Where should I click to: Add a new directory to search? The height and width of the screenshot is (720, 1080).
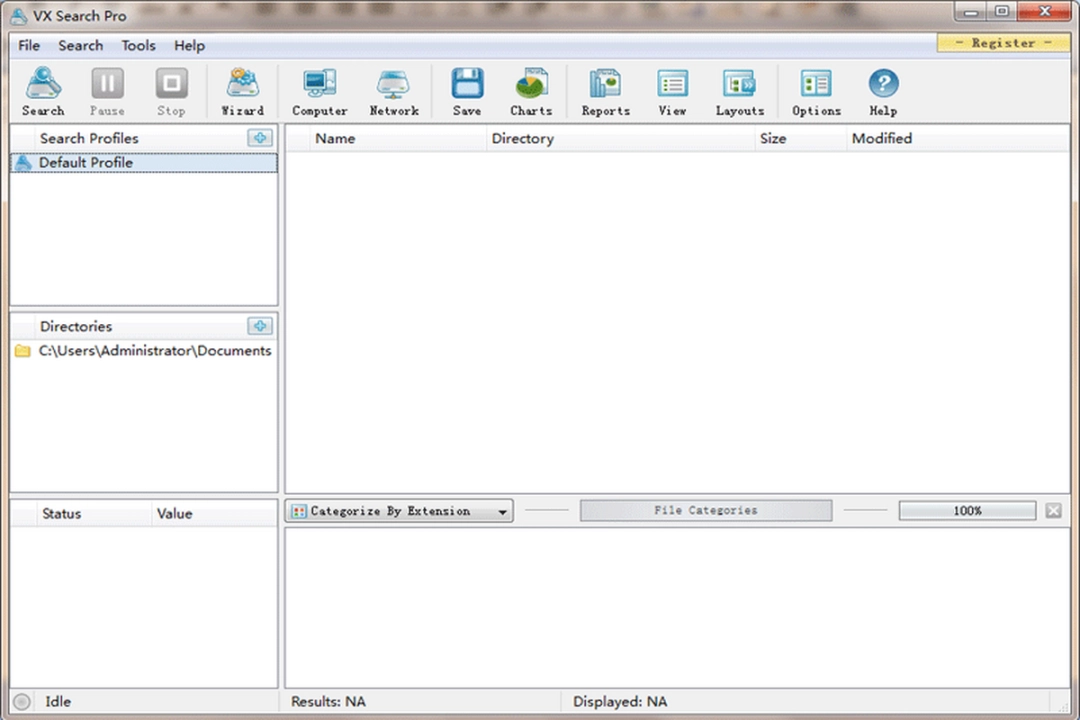(260, 326)
